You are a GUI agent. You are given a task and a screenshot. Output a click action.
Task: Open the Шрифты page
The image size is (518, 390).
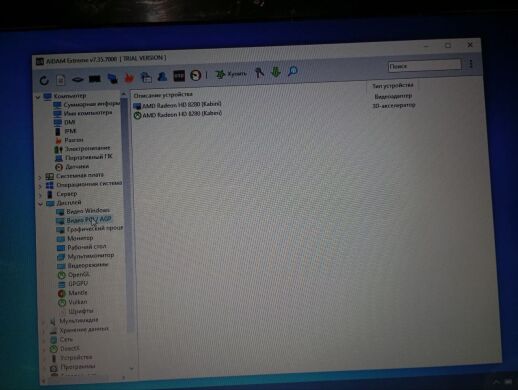pyautogui.click(x=81, y=311)
